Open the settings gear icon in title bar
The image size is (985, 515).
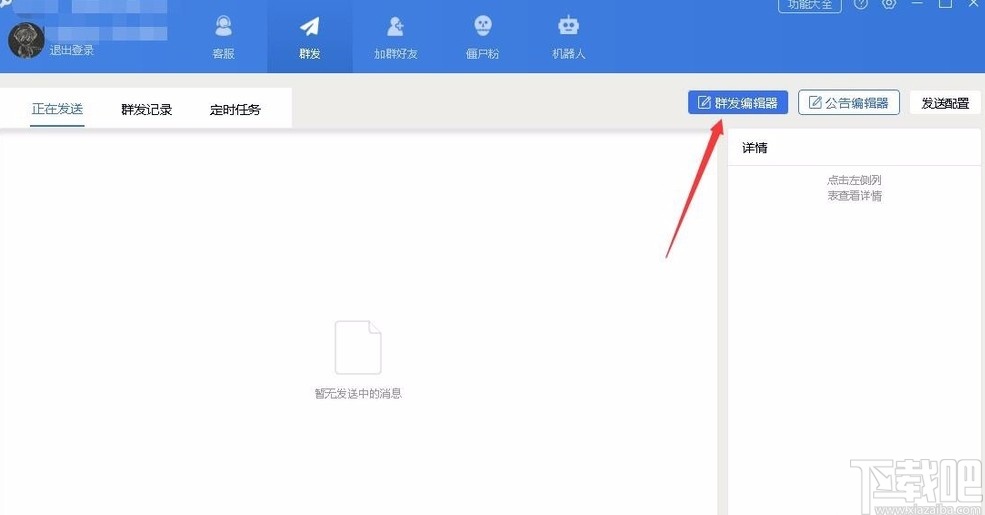pos(888,4)
